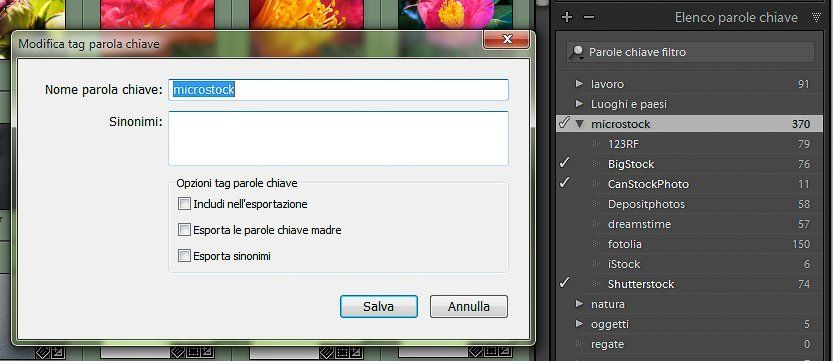
Task: Expand the oggetti keyword
Action: 580,324
